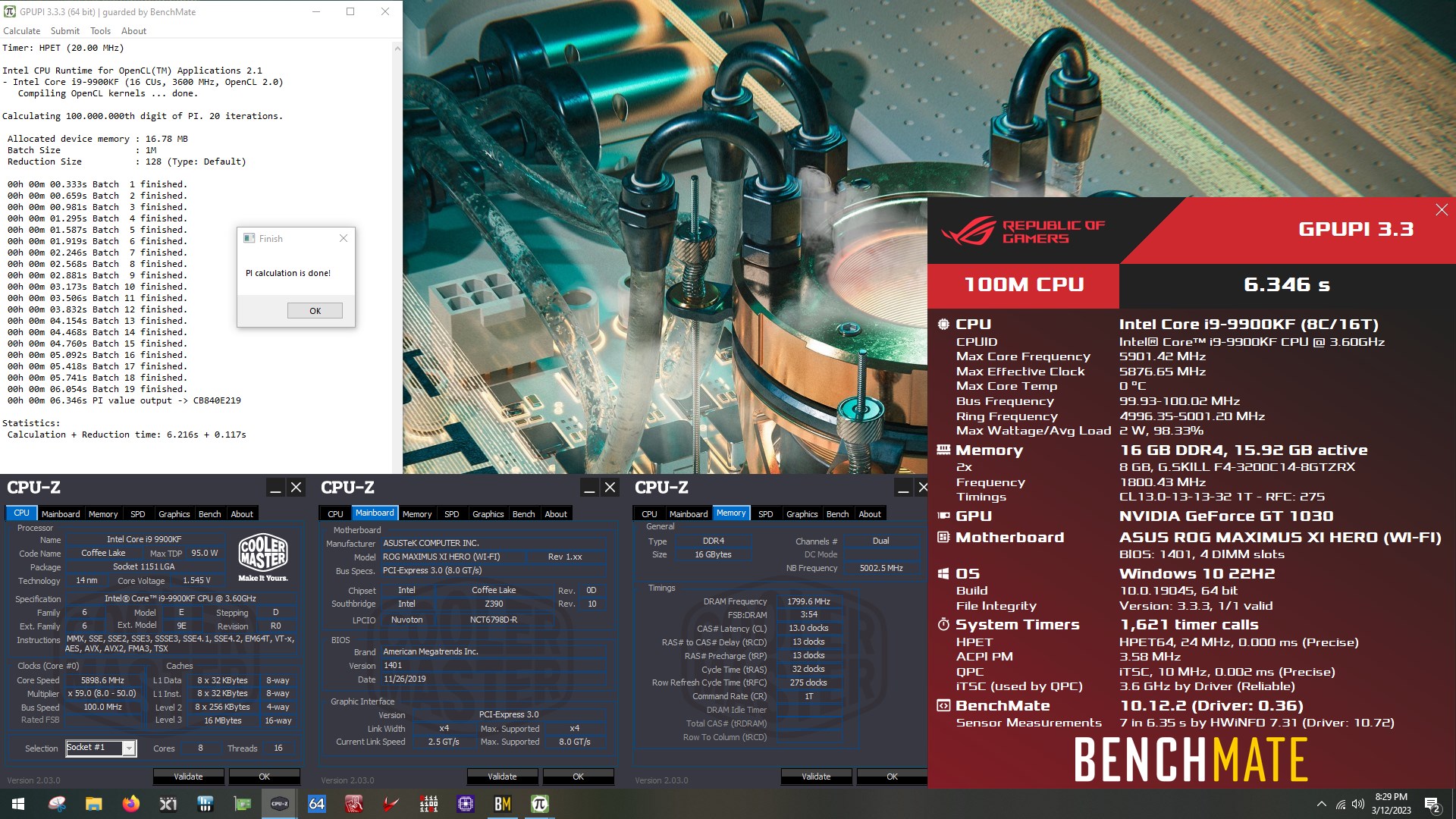Open network settings from system tray

click(x=1341, y=804)
